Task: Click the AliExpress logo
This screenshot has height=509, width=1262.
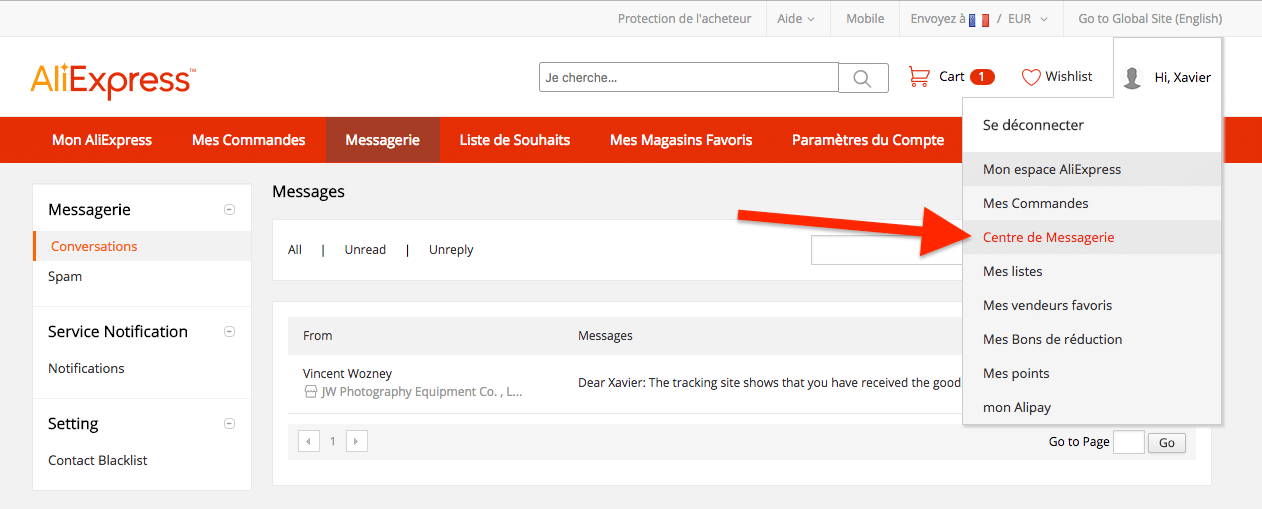Action: coord(113,80)
